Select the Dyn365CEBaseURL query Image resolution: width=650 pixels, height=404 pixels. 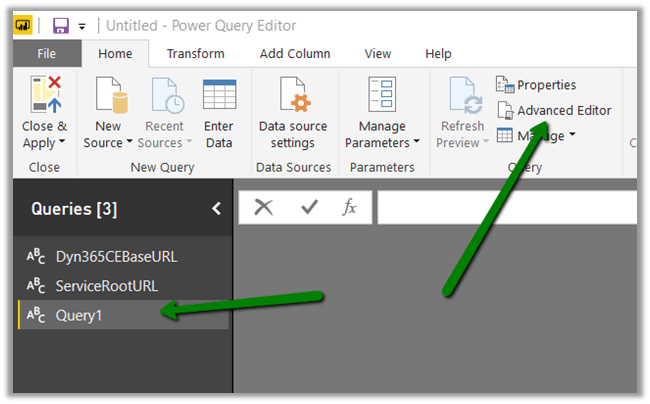click(x=116, y=256)
